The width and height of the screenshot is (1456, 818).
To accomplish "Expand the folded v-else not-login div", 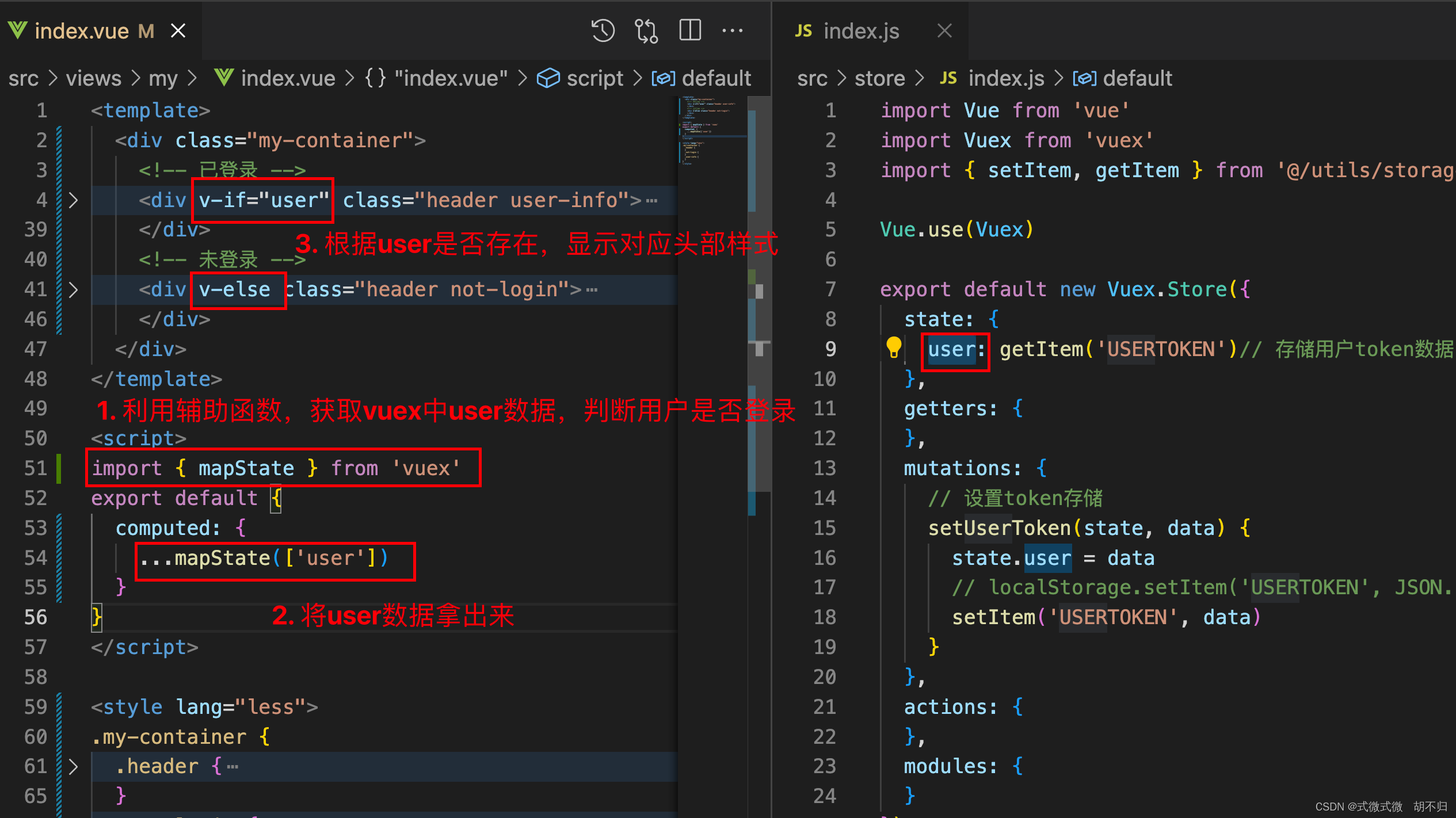I will pyautogui.click(x=73, y=289).
